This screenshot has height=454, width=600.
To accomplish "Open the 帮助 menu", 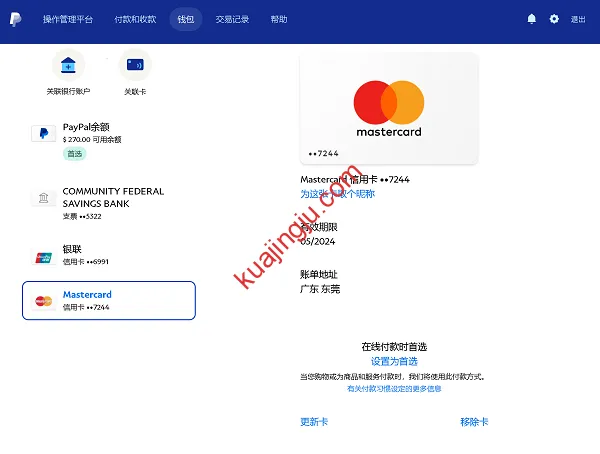I will point(279,19).
